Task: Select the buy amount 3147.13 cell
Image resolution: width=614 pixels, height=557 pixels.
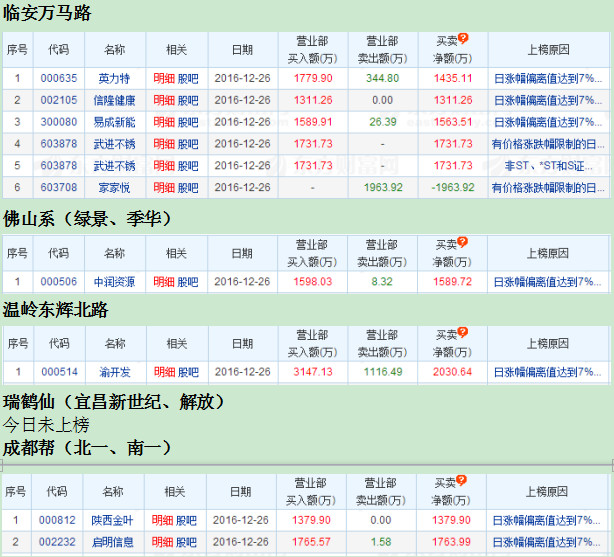Action: pos(313,372)
